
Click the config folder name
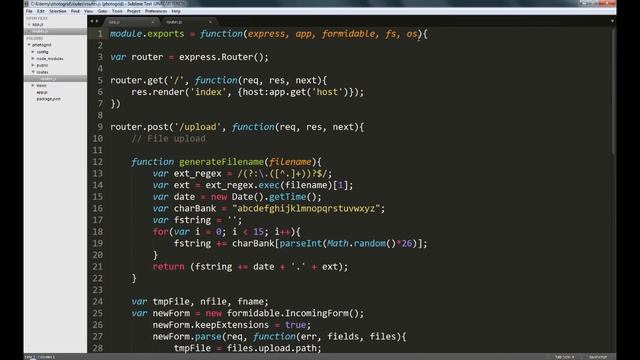point(42,52)
